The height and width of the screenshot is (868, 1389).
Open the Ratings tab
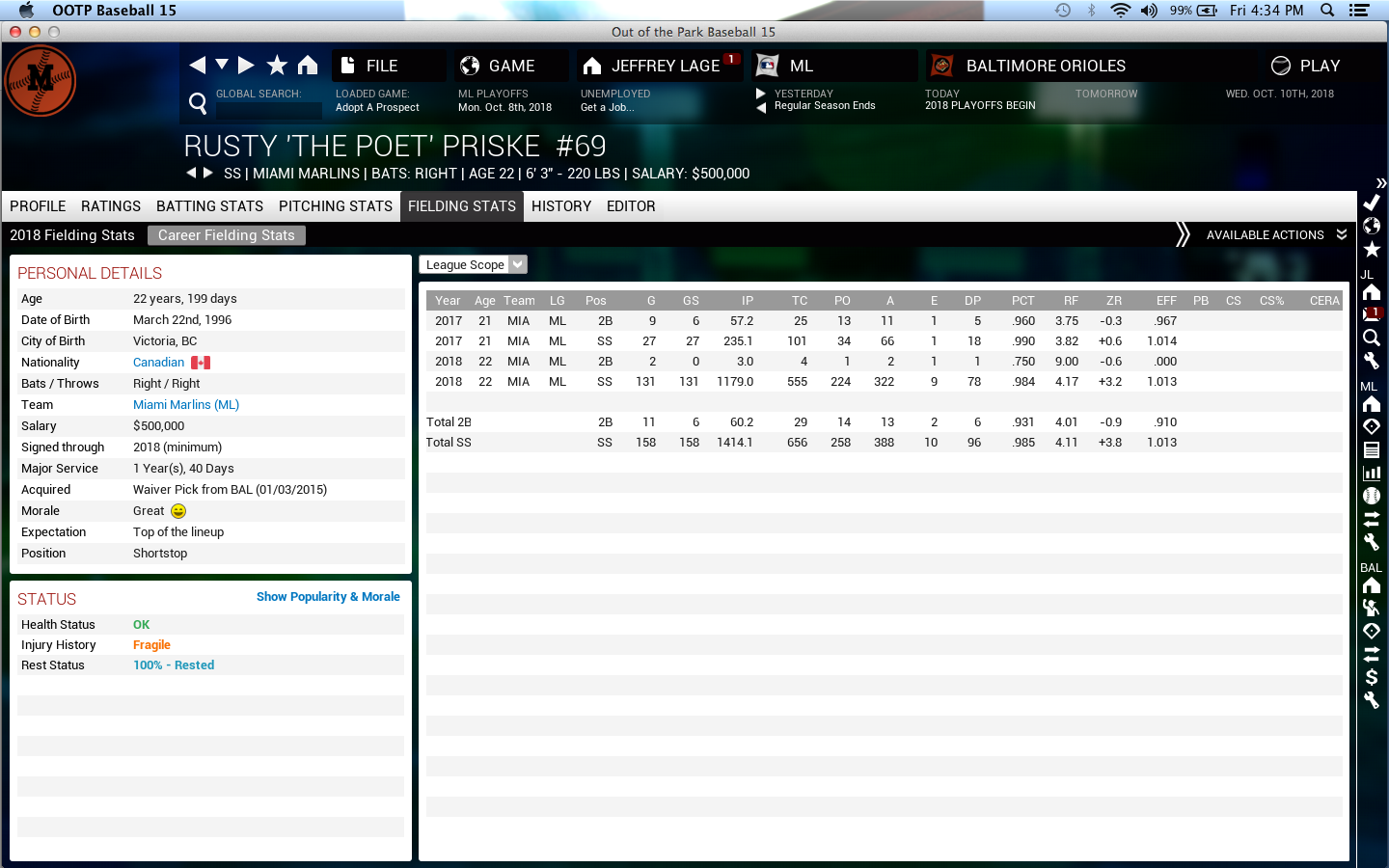[x=111, y=206]
